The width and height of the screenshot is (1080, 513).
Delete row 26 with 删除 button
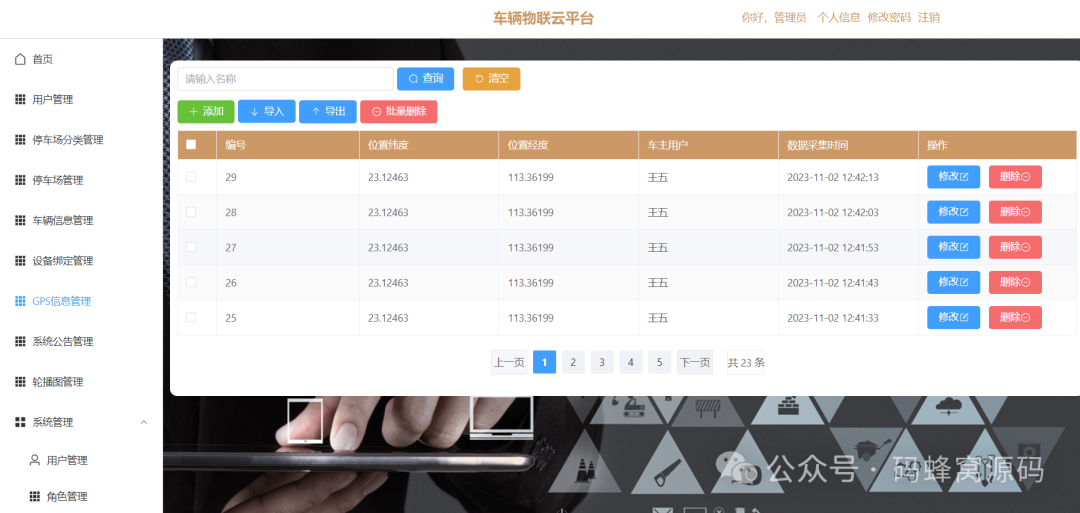point(1015,282)
